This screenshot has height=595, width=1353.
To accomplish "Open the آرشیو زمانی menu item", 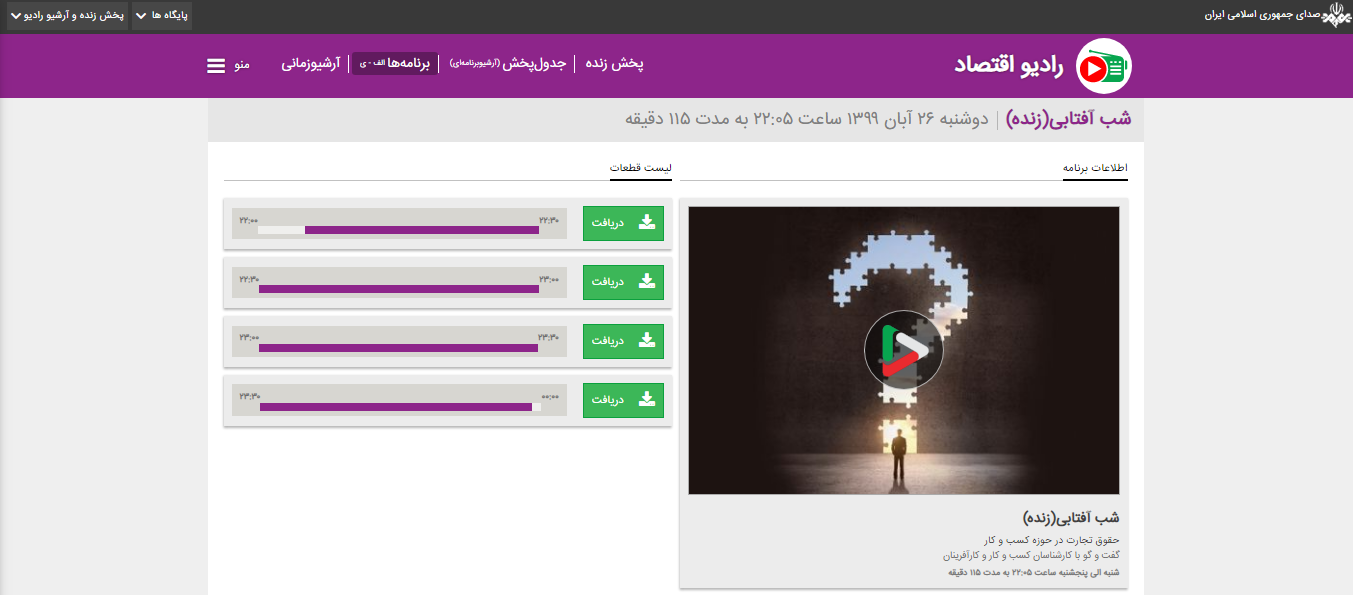I will point(311,64).
